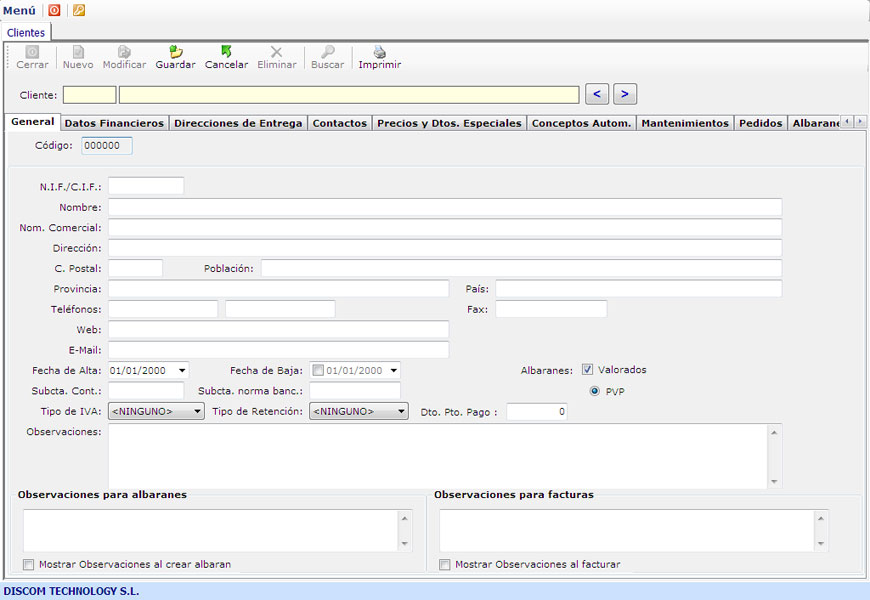Click the Imprimir printer icon
The height and width of the screenshot is (600, 870).
click(379, 52)
